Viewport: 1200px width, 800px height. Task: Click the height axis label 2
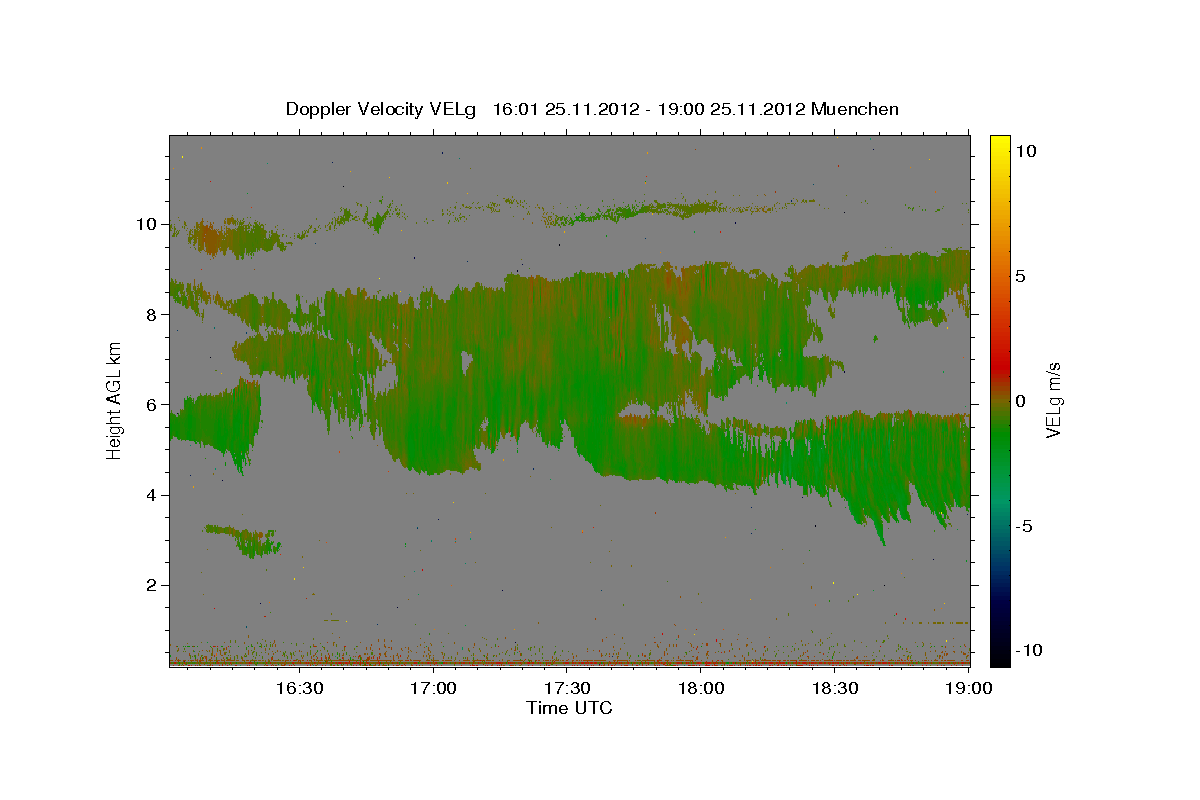point(151,585)
